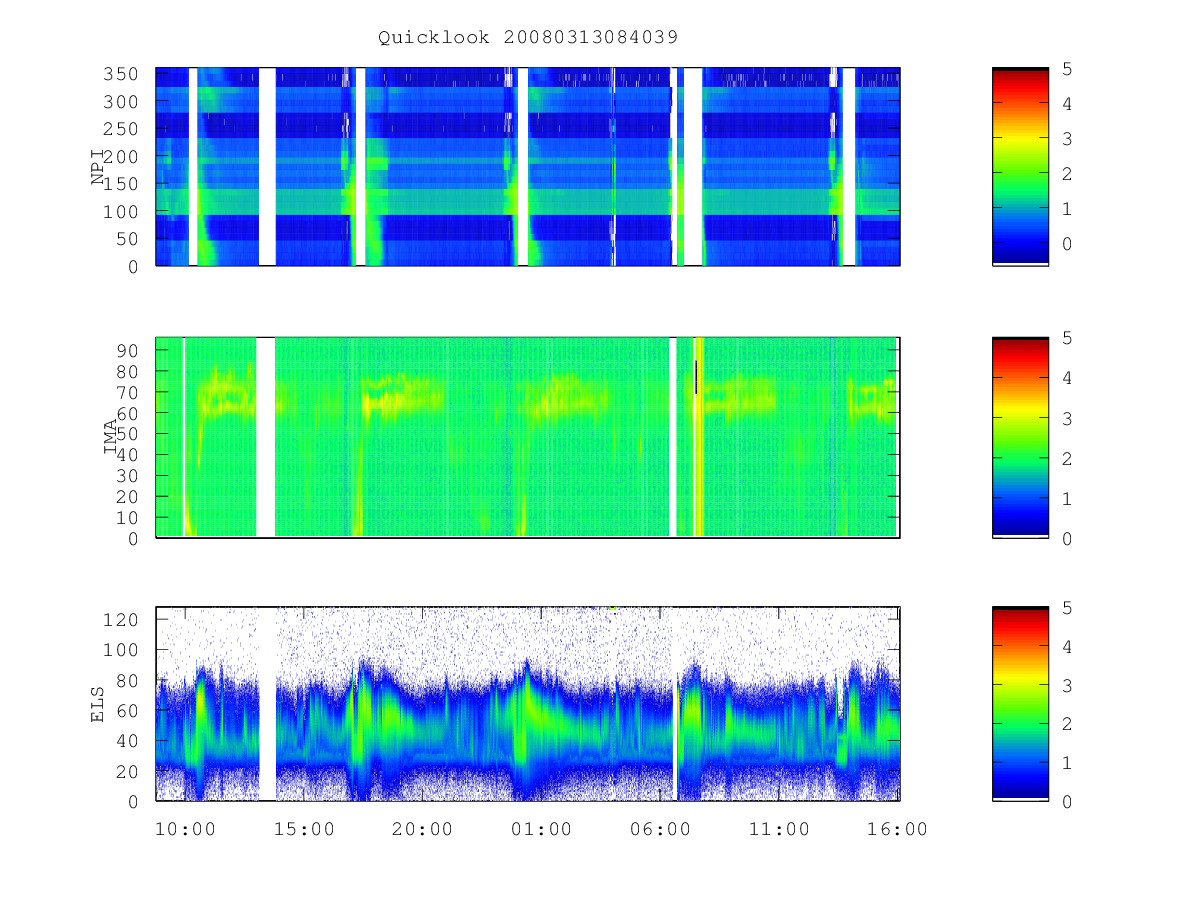Click the 01:00 time axis label
Image resolution: width=1200 pixels, height=900 pixels.
542,829
